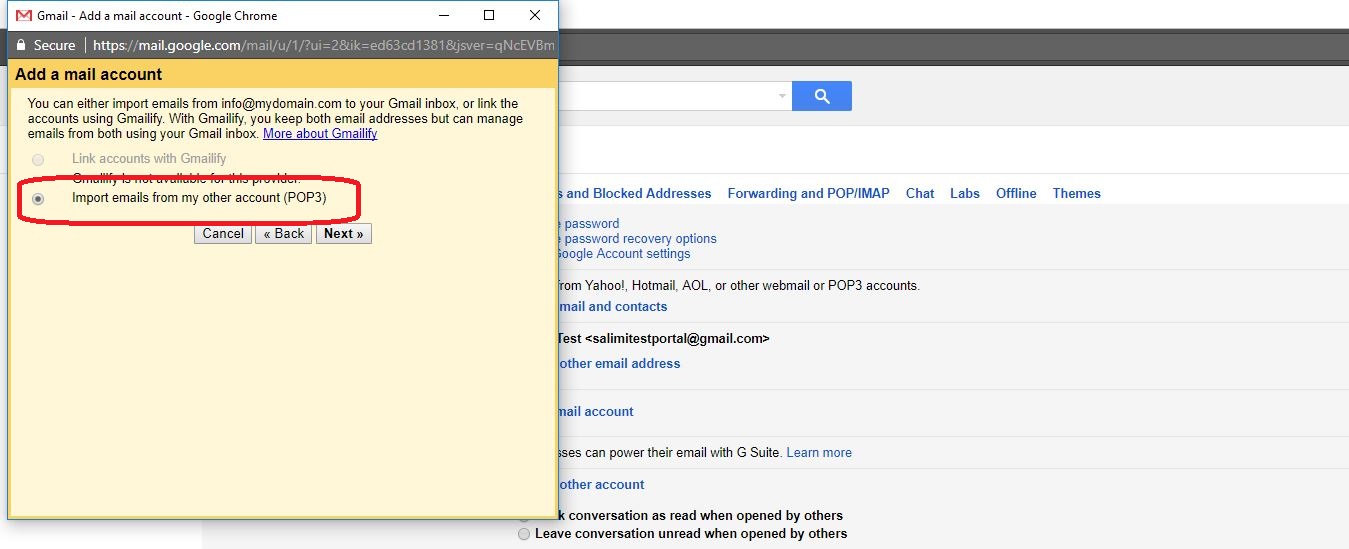Click the salimitestportal@gmail.com address text
Viewport: 1349px width, 549px height.
pyautogui.click(x=677, y=338)
